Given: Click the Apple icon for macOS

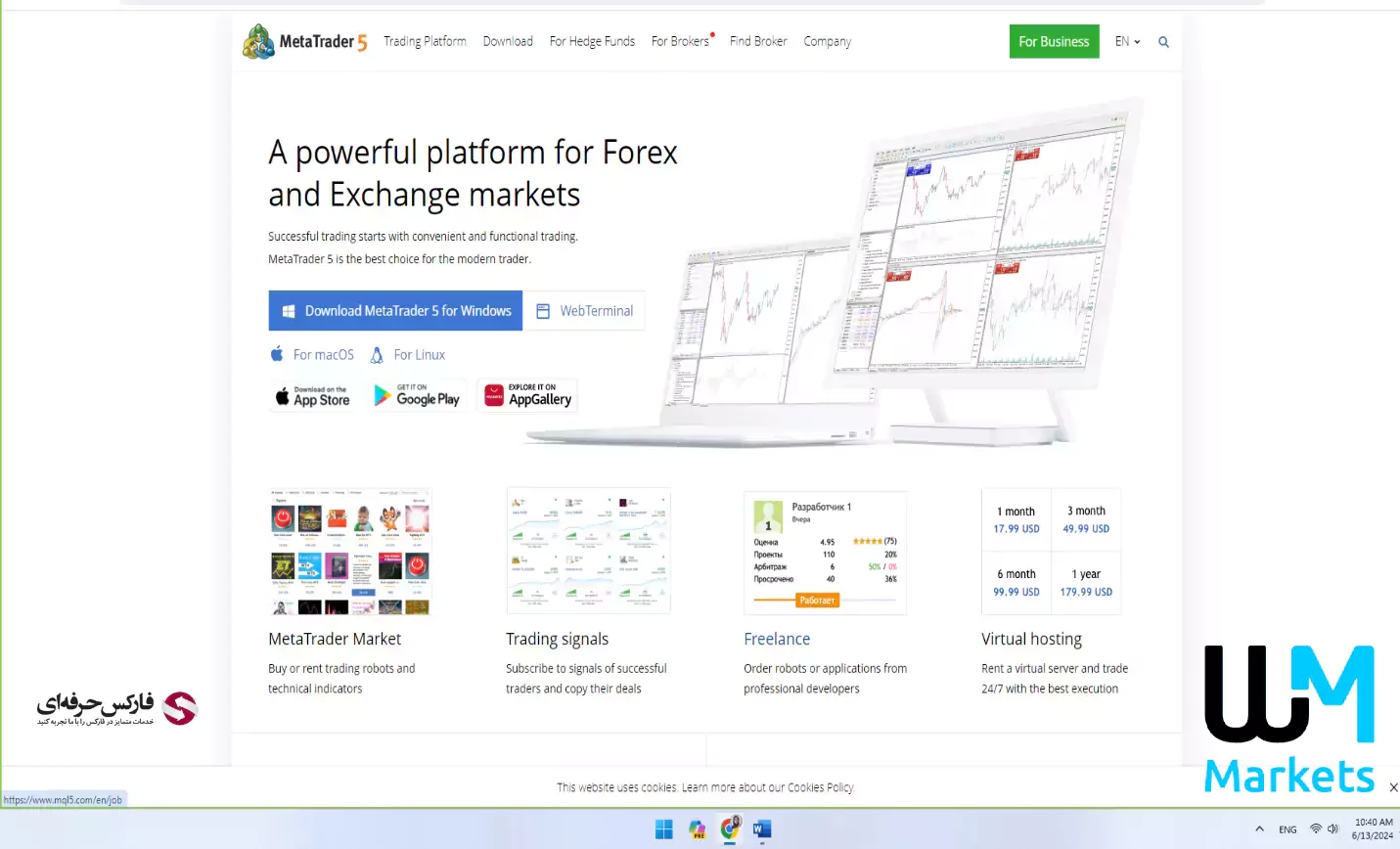Looking at the screenshot, I should (277, 354).
